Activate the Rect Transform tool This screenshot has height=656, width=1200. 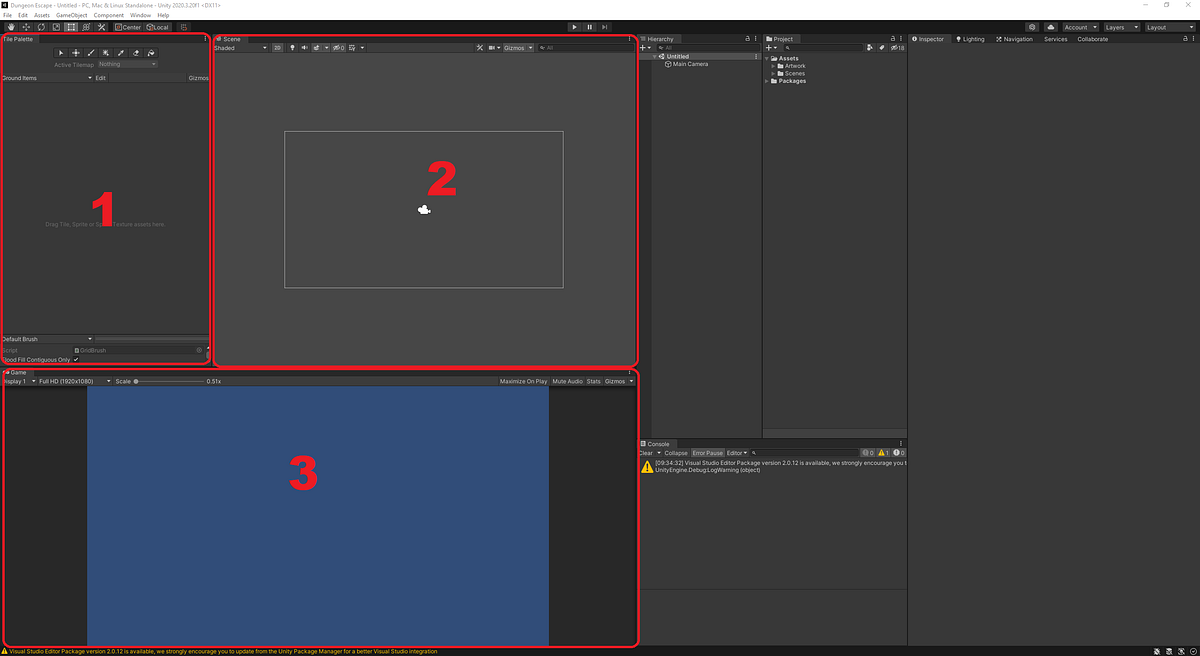[x=71, y=27]
